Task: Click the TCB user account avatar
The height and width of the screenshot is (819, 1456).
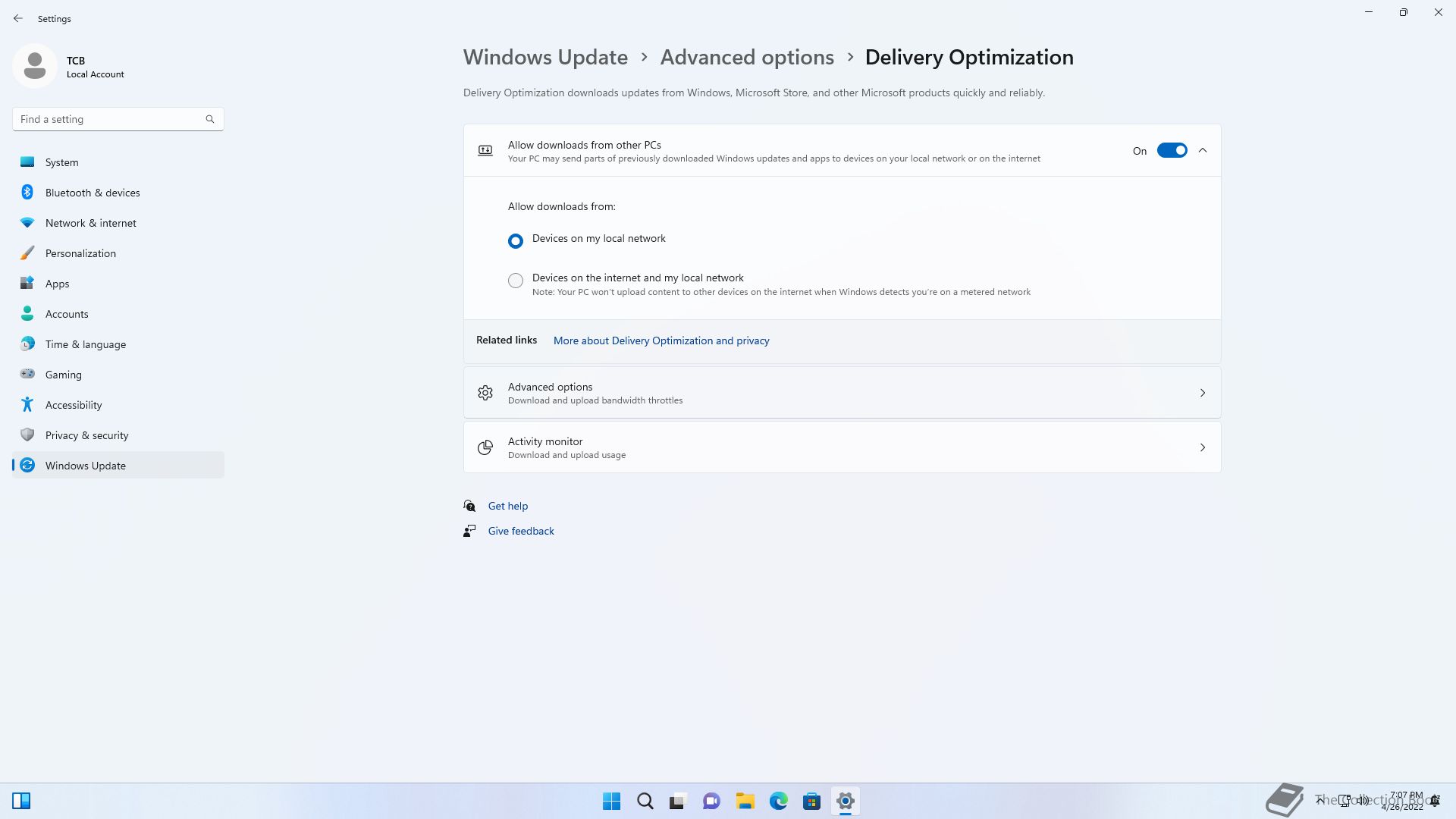Action: point(35,66)
